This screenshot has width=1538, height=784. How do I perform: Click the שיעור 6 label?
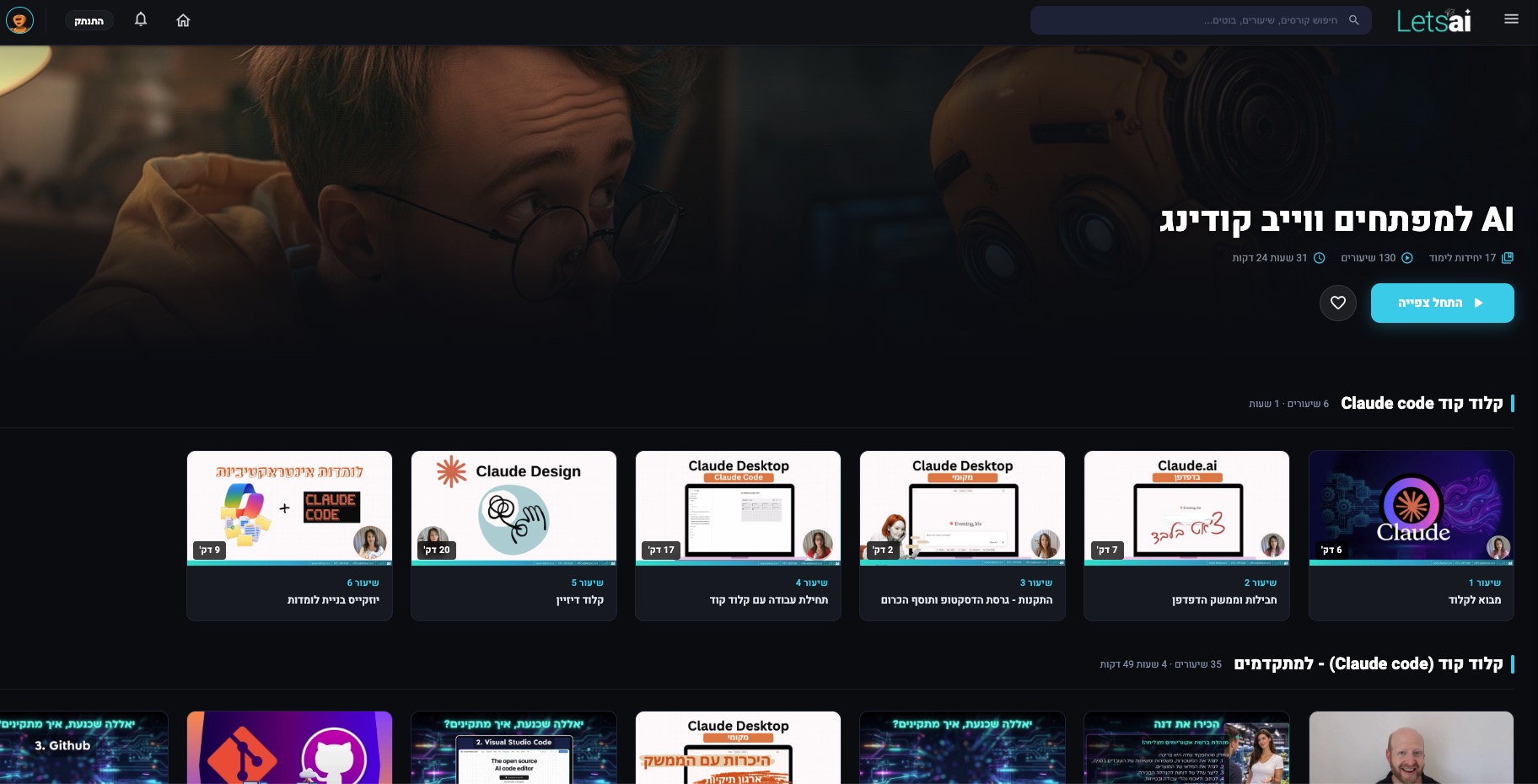pyautogui.click(x=363, y=583)
